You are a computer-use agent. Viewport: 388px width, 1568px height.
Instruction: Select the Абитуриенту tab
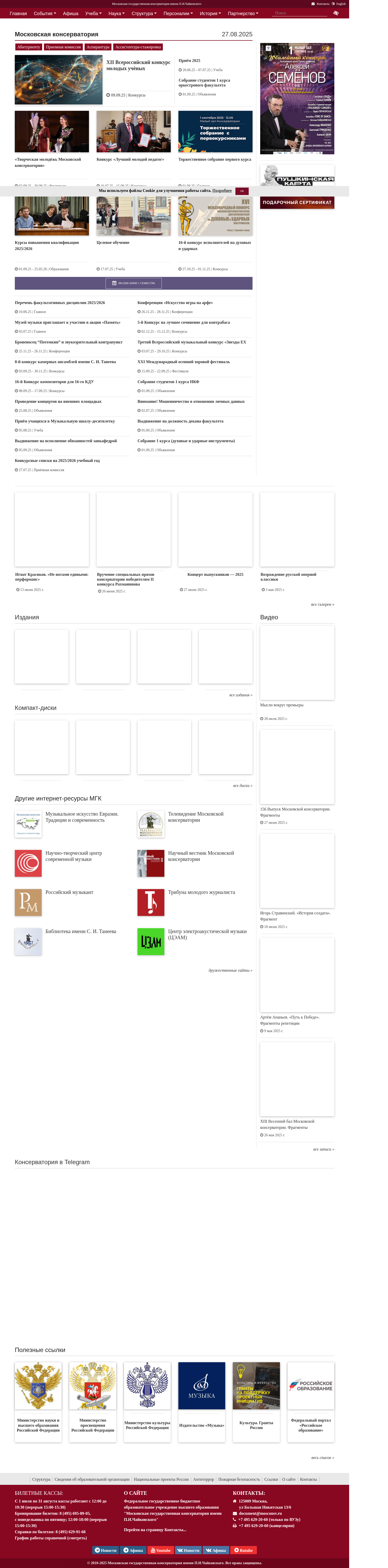click(29, 47)
